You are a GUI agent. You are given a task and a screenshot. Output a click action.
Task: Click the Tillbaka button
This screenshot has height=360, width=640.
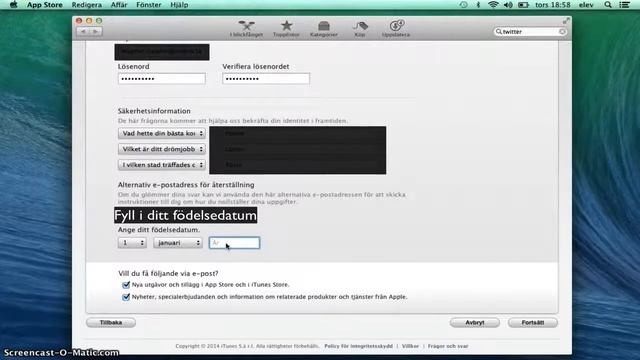coord(111,322)
